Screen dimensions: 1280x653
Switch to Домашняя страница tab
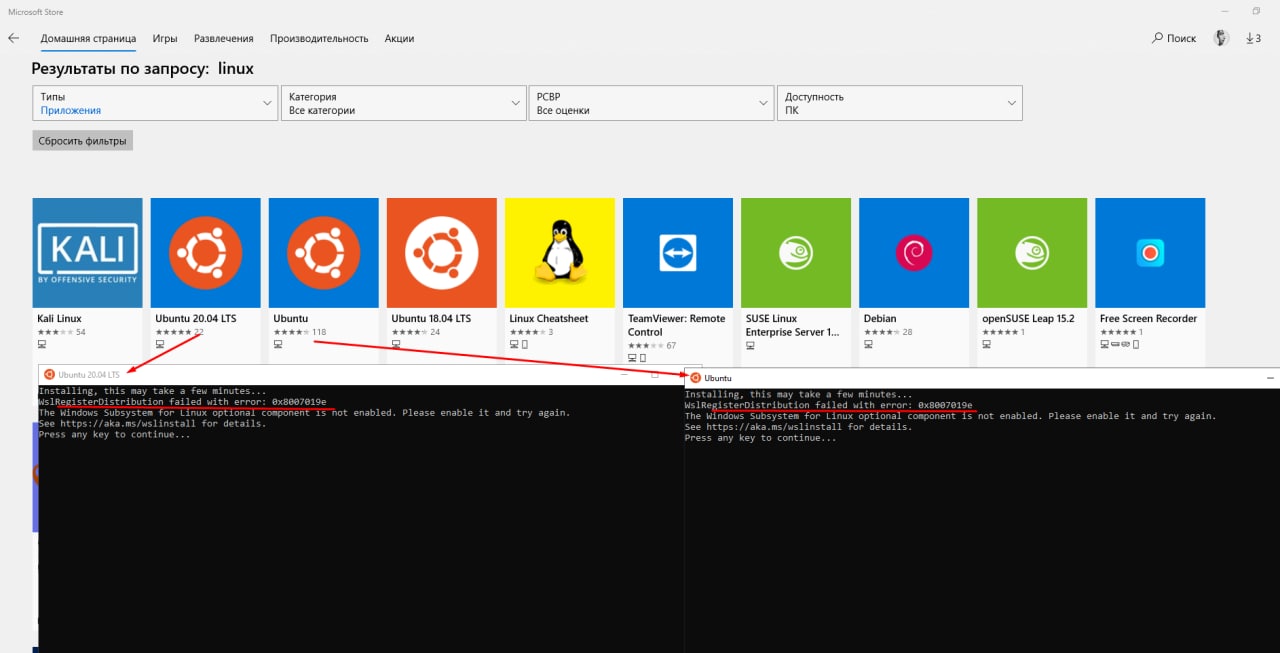click(x=88, y=38)
